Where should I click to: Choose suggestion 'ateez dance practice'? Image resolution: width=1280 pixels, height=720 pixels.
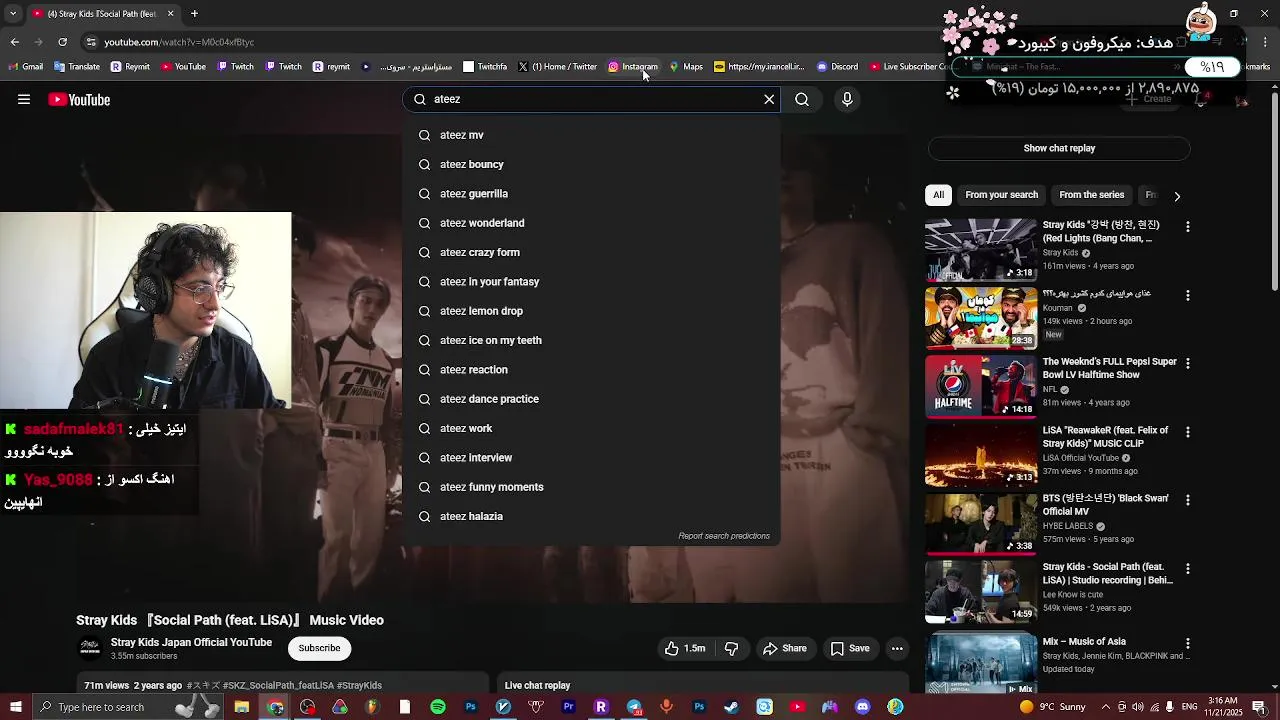coord(591,399)
